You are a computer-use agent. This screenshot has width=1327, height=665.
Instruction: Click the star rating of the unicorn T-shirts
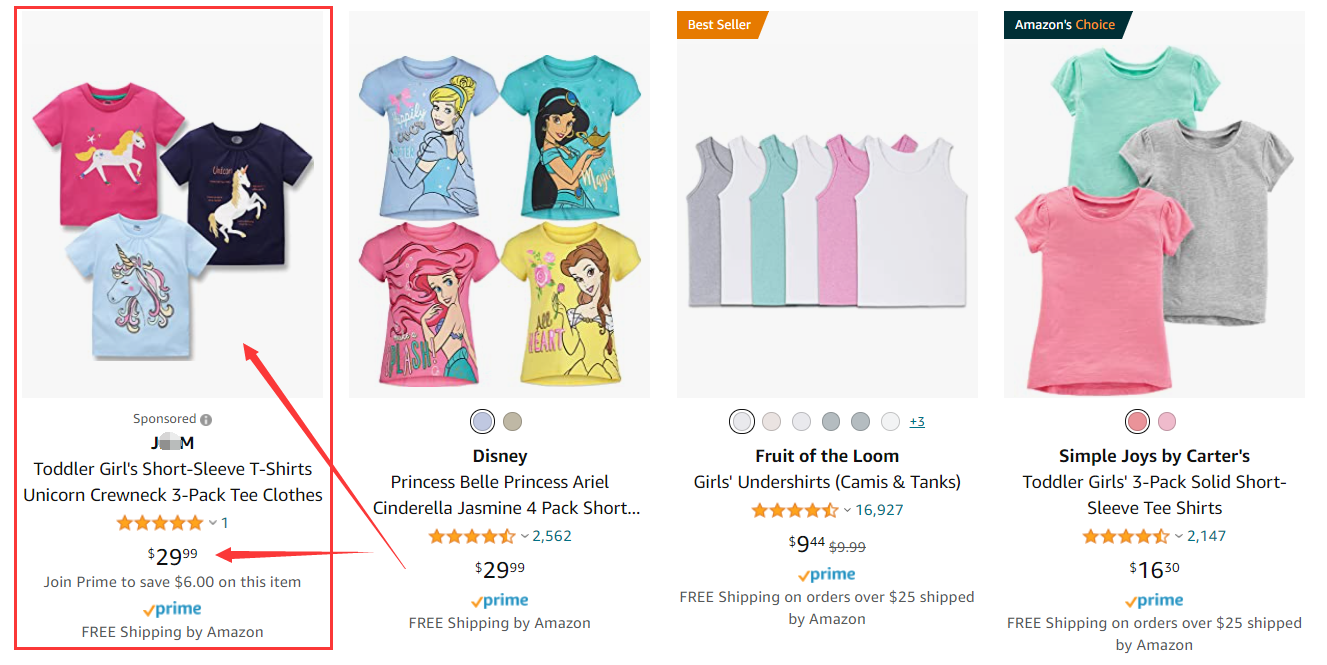point(159,523)
